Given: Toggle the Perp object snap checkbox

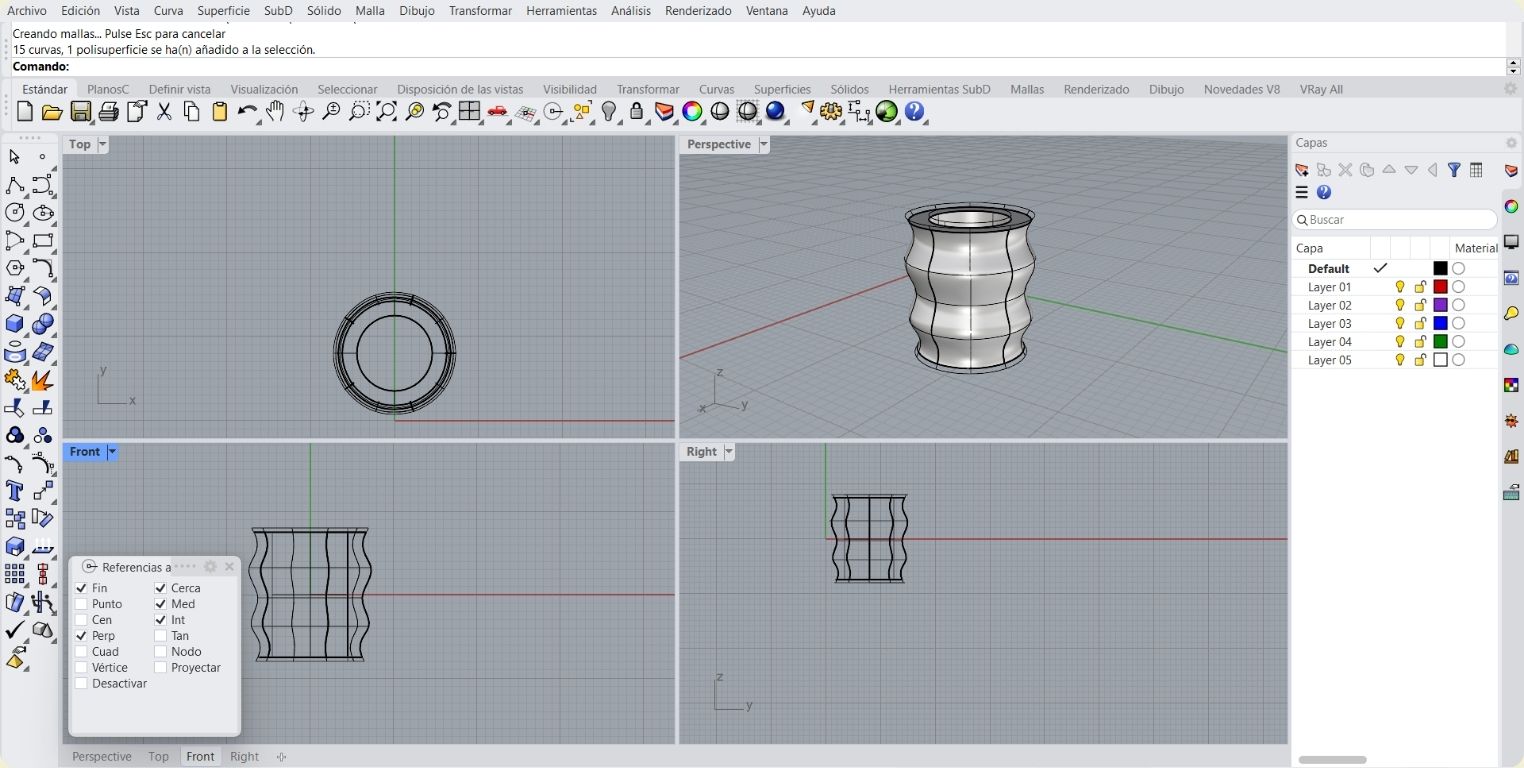Looking at the screenshot, I should pos(82,636).
